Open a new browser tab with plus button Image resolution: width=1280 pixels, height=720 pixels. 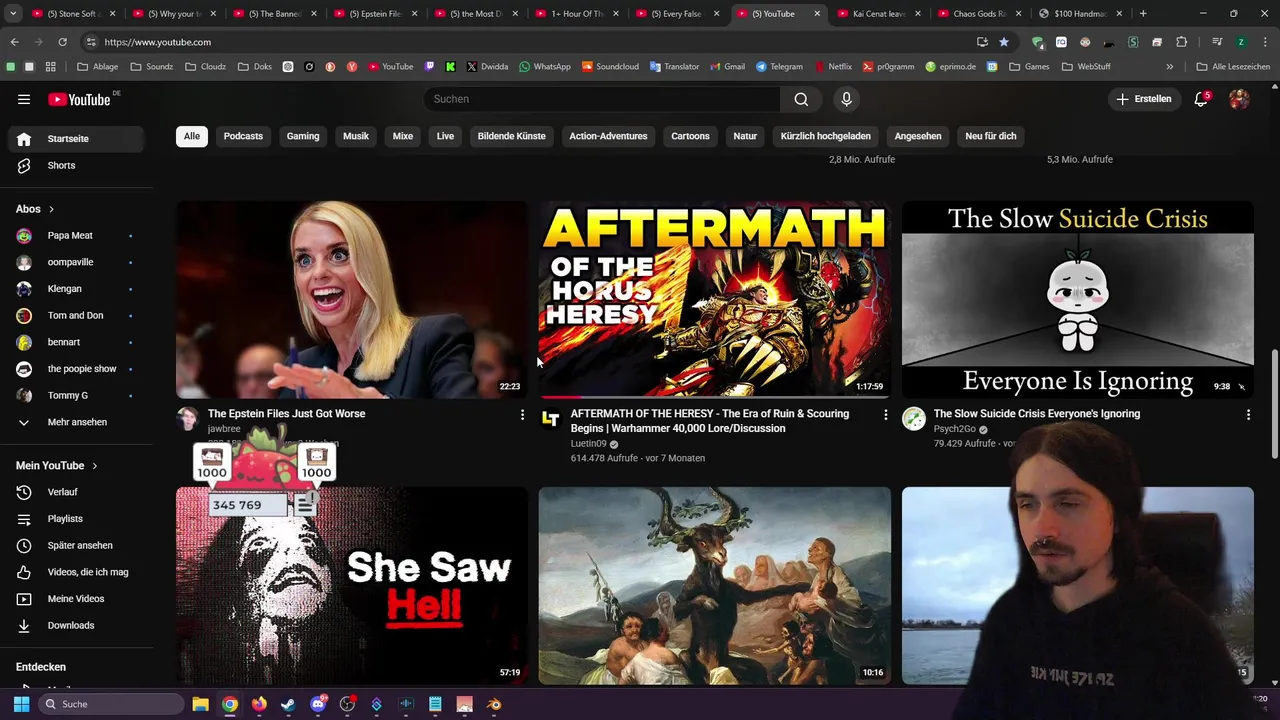click(1143, 14)
